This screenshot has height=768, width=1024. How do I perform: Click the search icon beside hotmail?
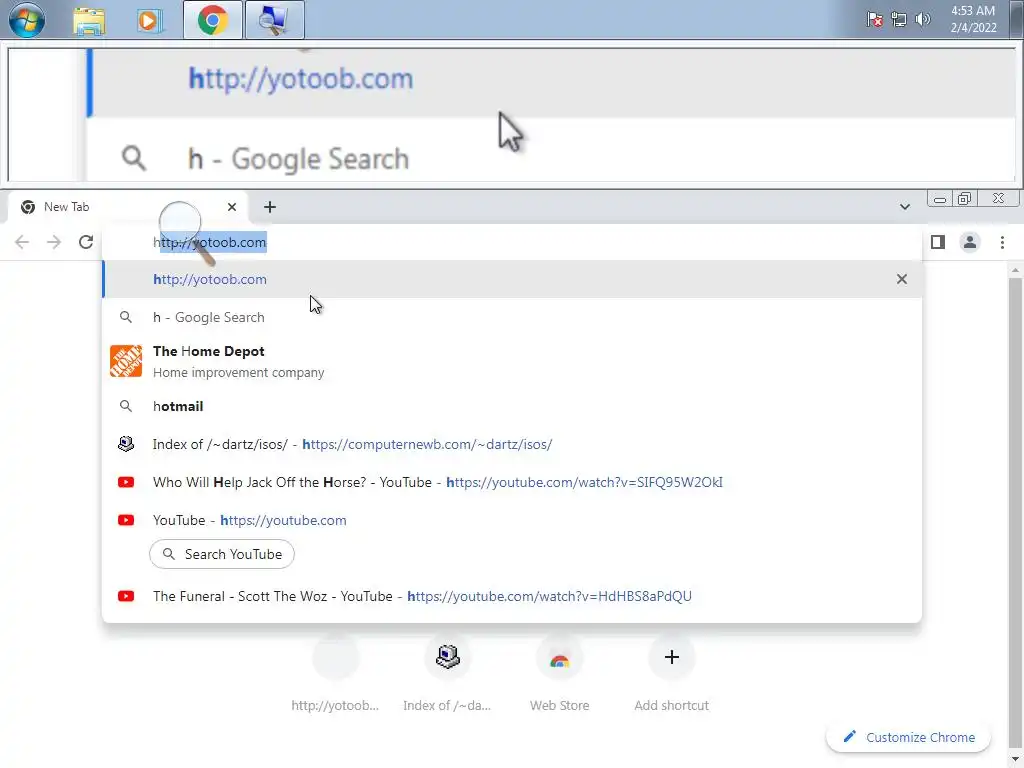[126, 406]
